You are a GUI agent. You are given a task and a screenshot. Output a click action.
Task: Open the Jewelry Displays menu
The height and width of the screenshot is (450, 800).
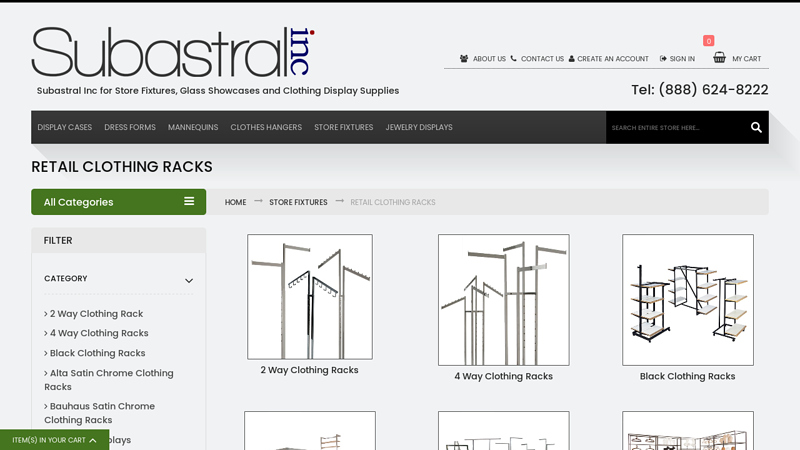pos(419,127)
